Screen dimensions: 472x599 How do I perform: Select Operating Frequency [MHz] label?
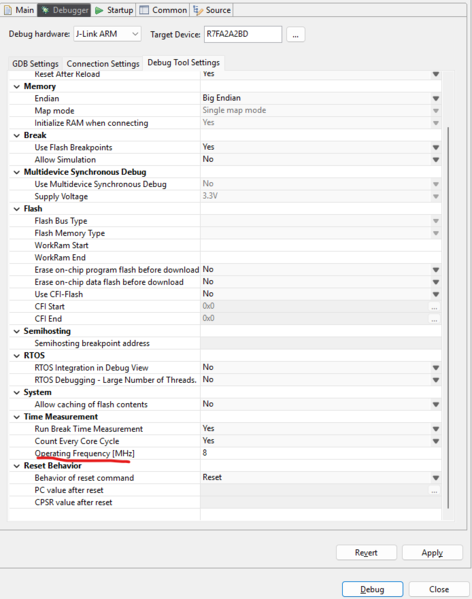(84, 453)
